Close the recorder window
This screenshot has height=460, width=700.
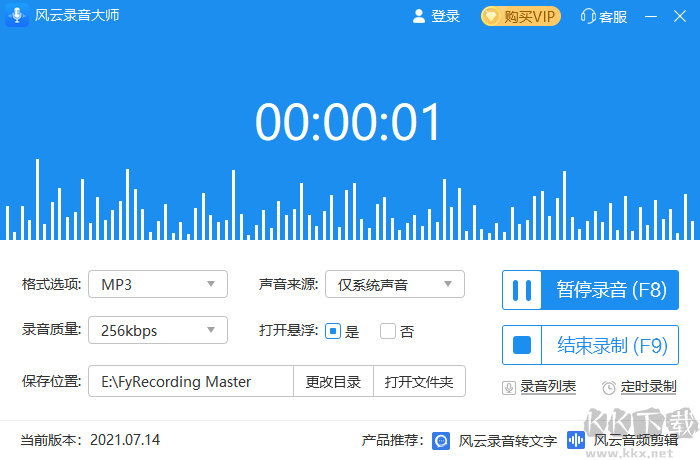tap(679, 17)
